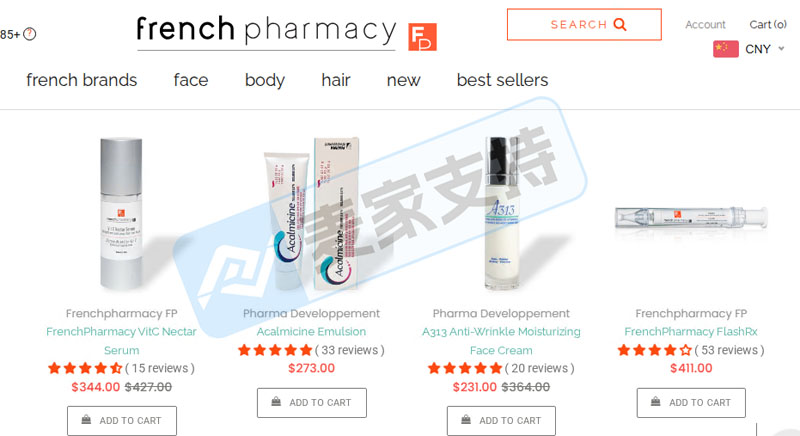Viewport: 800px width, 436px height.
Task: Open the FlashRx syringe product image
Action: point(691,218)
